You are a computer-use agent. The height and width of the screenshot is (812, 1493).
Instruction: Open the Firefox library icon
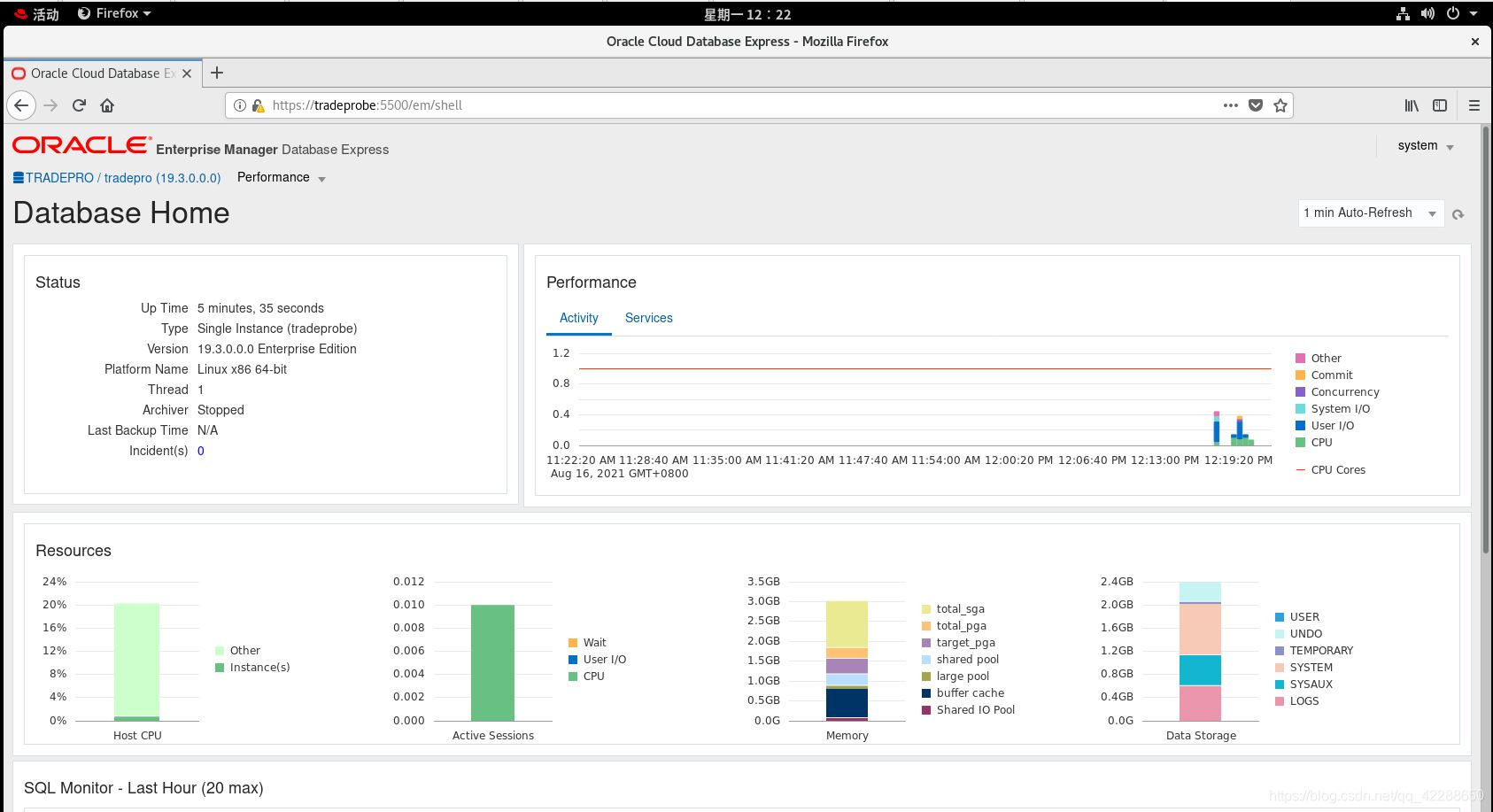(1412, 105)
